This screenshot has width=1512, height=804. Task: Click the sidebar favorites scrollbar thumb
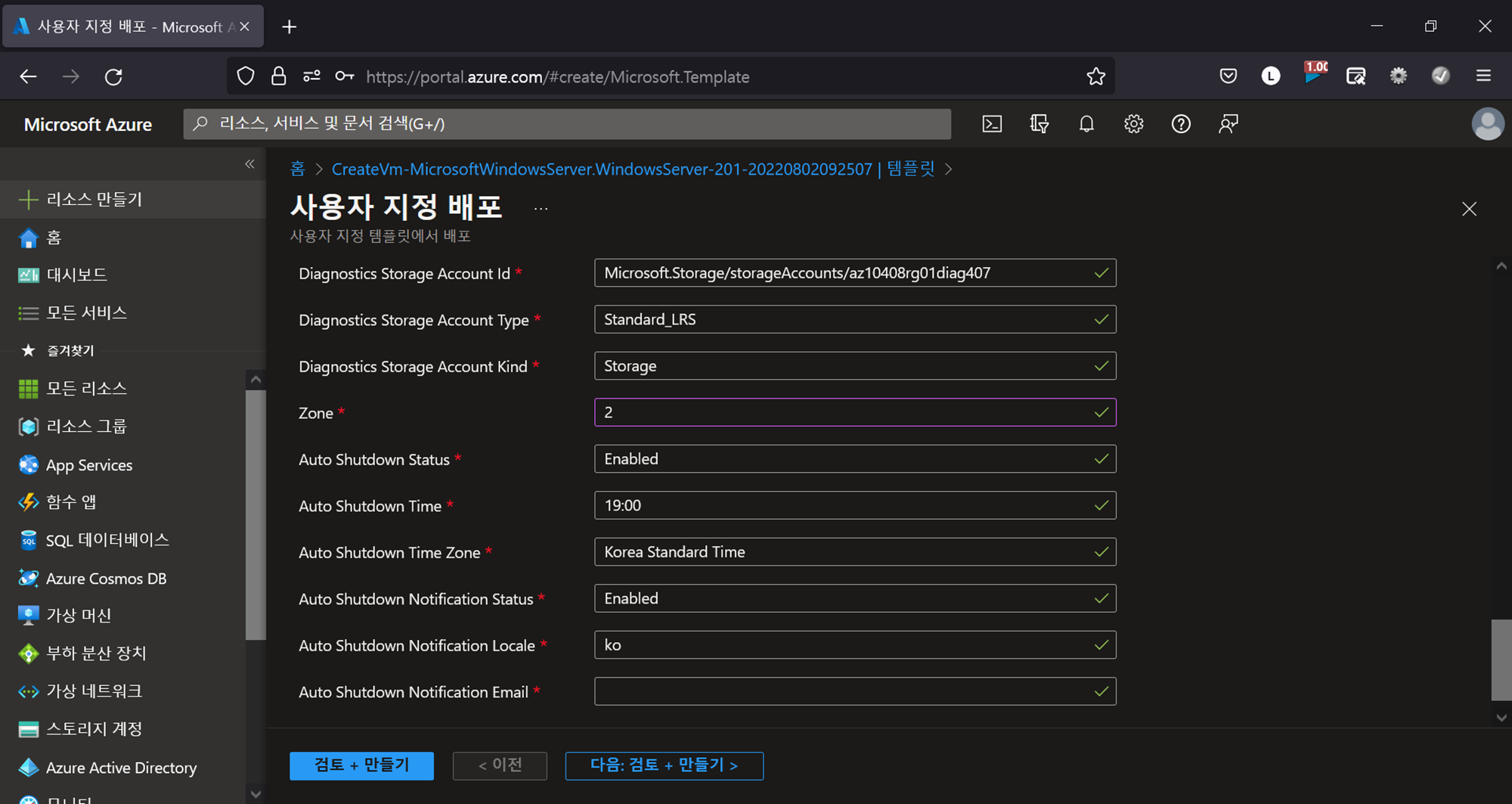coord(256,514)
